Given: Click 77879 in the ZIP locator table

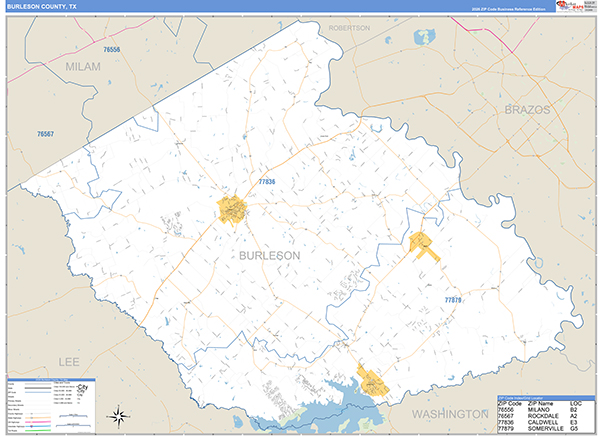Looking at the screenshot, I should [x=506, y=429].
